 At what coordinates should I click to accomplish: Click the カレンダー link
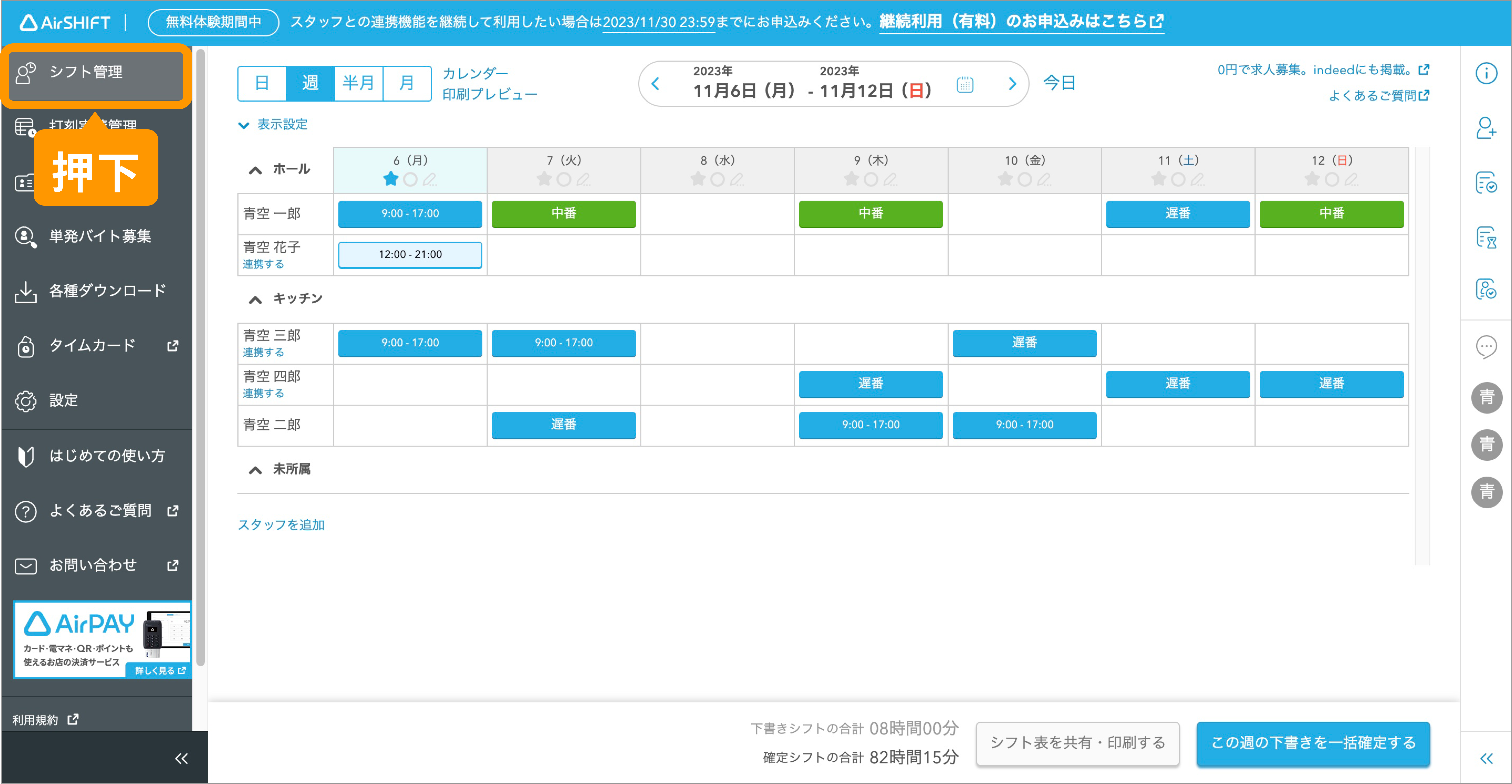pos(475,73)
